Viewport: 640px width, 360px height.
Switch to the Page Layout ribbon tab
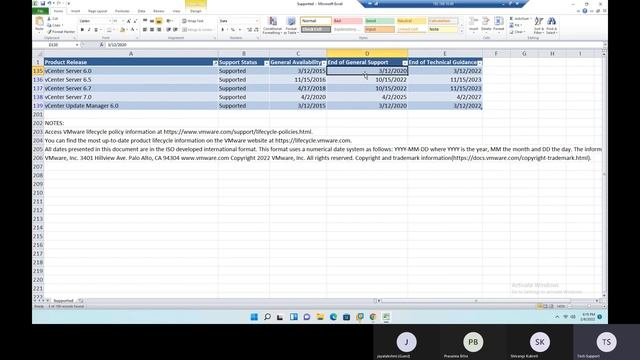[98, 11]
